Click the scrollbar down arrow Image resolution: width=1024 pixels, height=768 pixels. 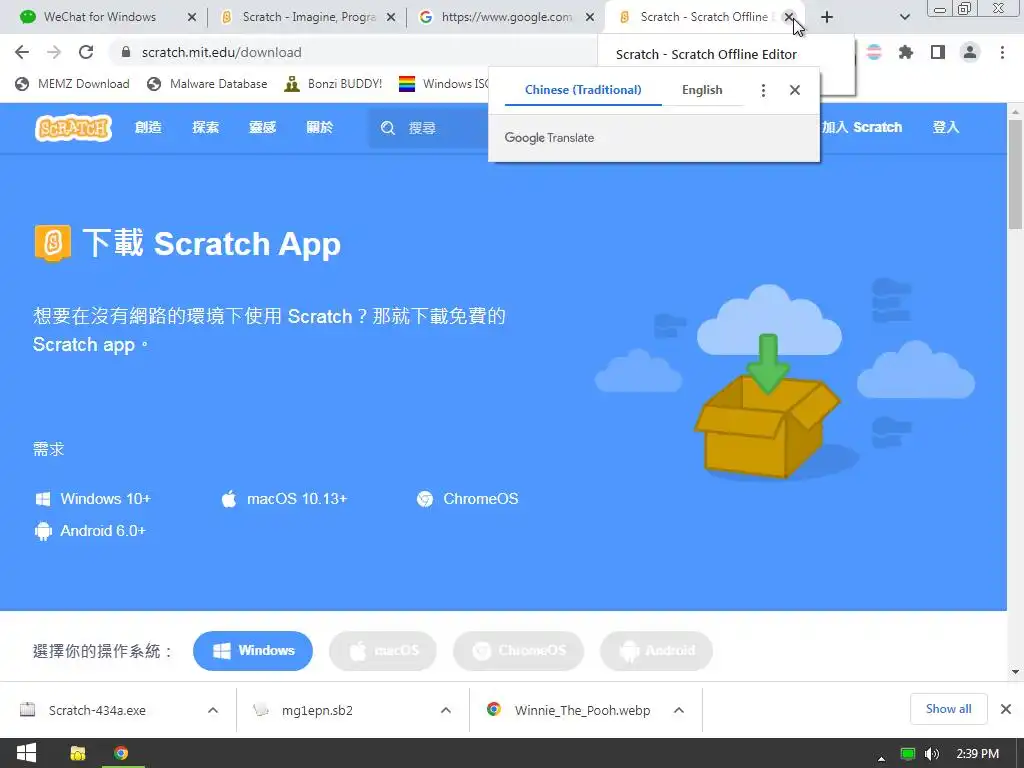[1015, 671]
